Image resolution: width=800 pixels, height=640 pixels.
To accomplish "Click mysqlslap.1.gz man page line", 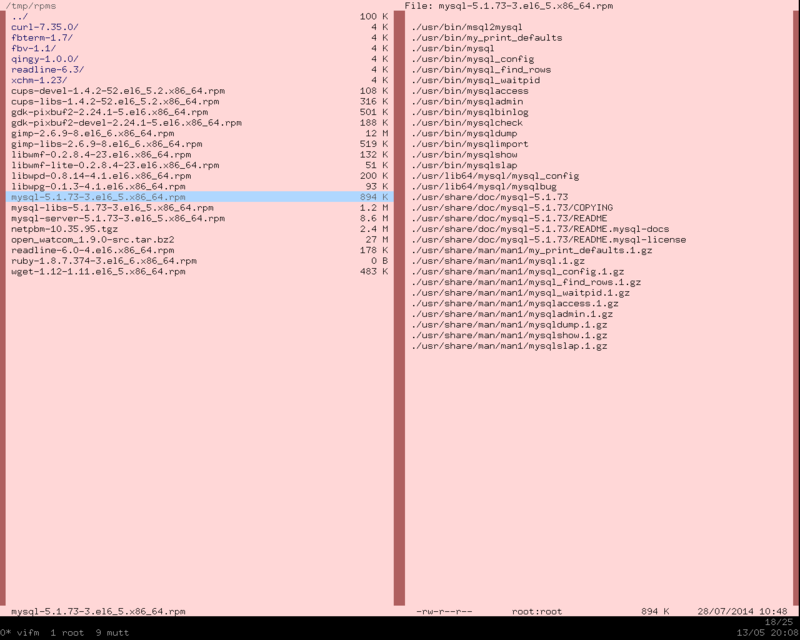I will pos(509,346).
